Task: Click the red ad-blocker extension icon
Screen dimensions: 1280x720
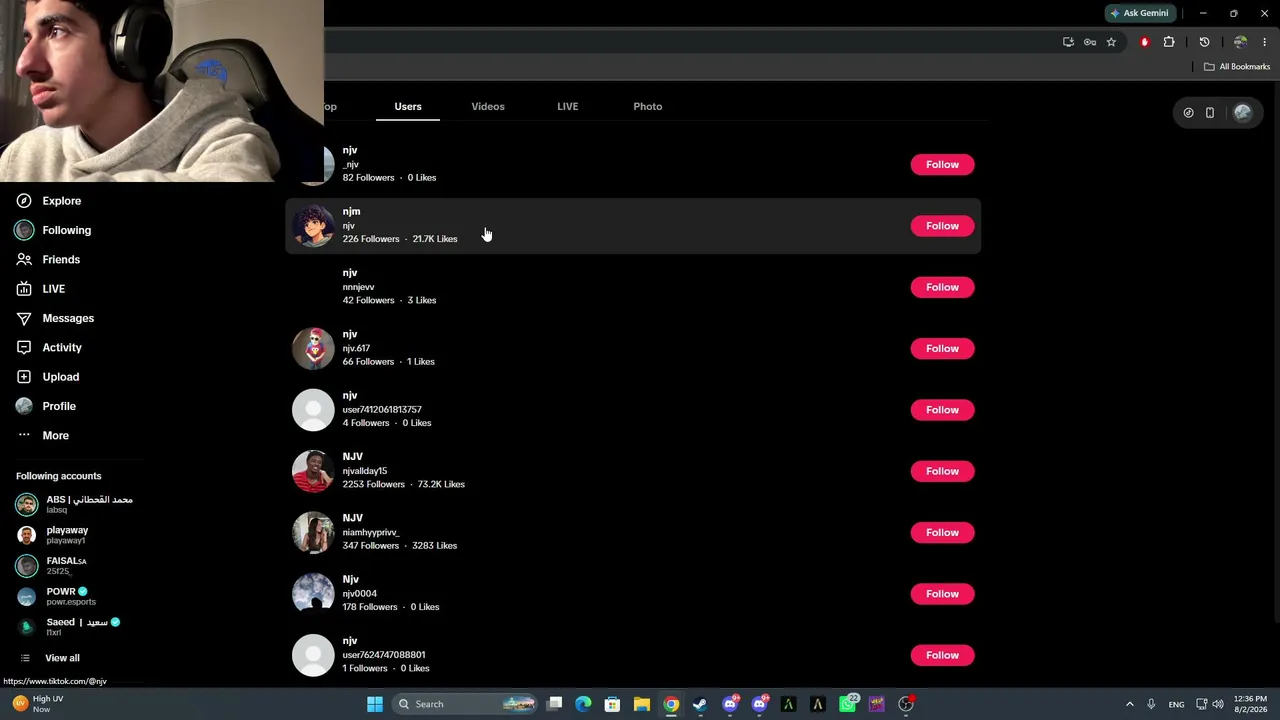Action: (1144, 42)
